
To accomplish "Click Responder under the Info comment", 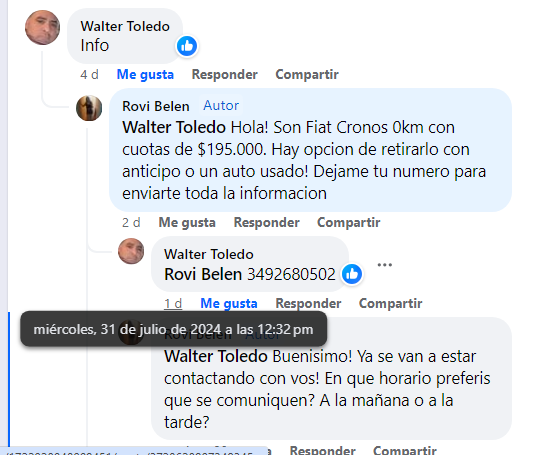I will coord(225,75).
